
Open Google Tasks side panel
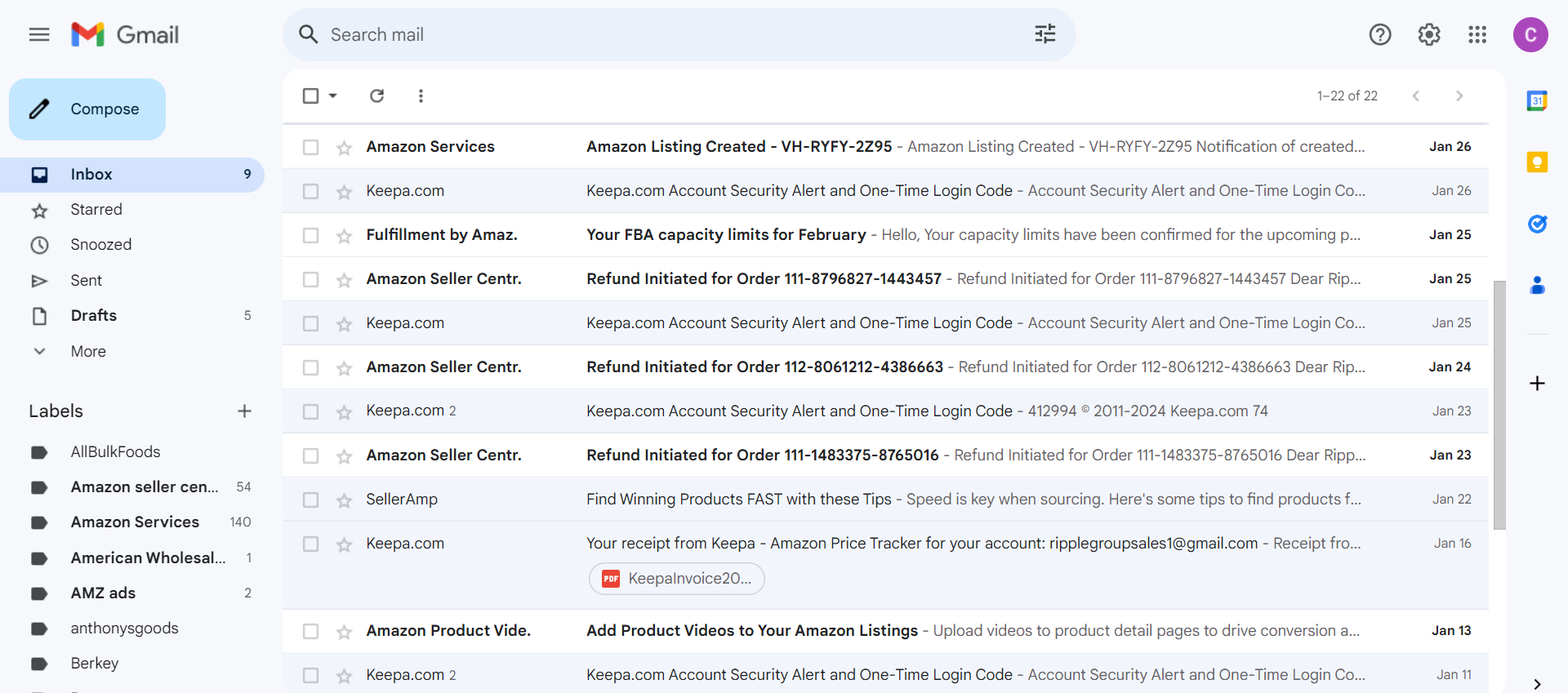(1537, 224)
